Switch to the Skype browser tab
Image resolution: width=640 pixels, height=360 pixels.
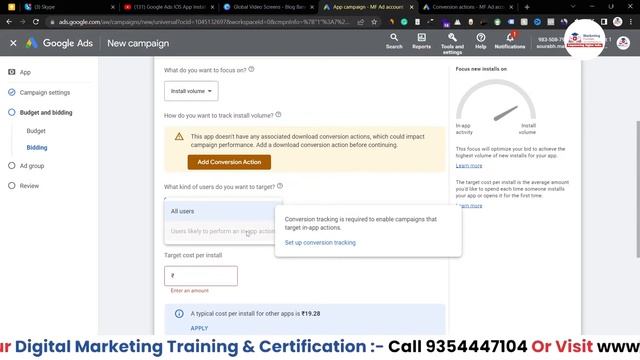click(x=69, y=7)
